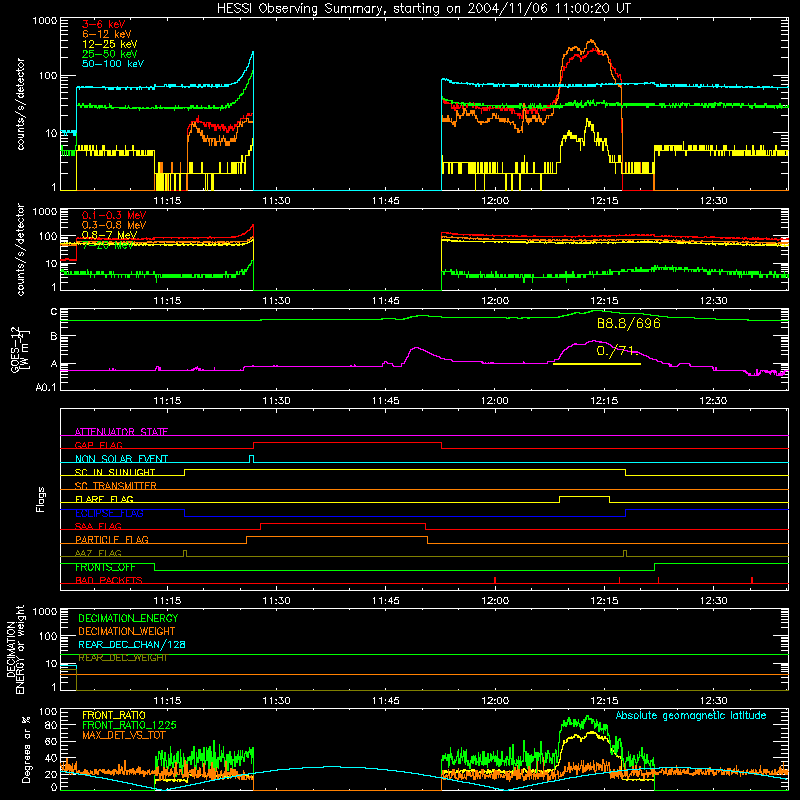Click the 0.8-7 MeV legend entry
The height and width of the screenshot is (800, 800).
pyautogui.click(x=109, y=235)
